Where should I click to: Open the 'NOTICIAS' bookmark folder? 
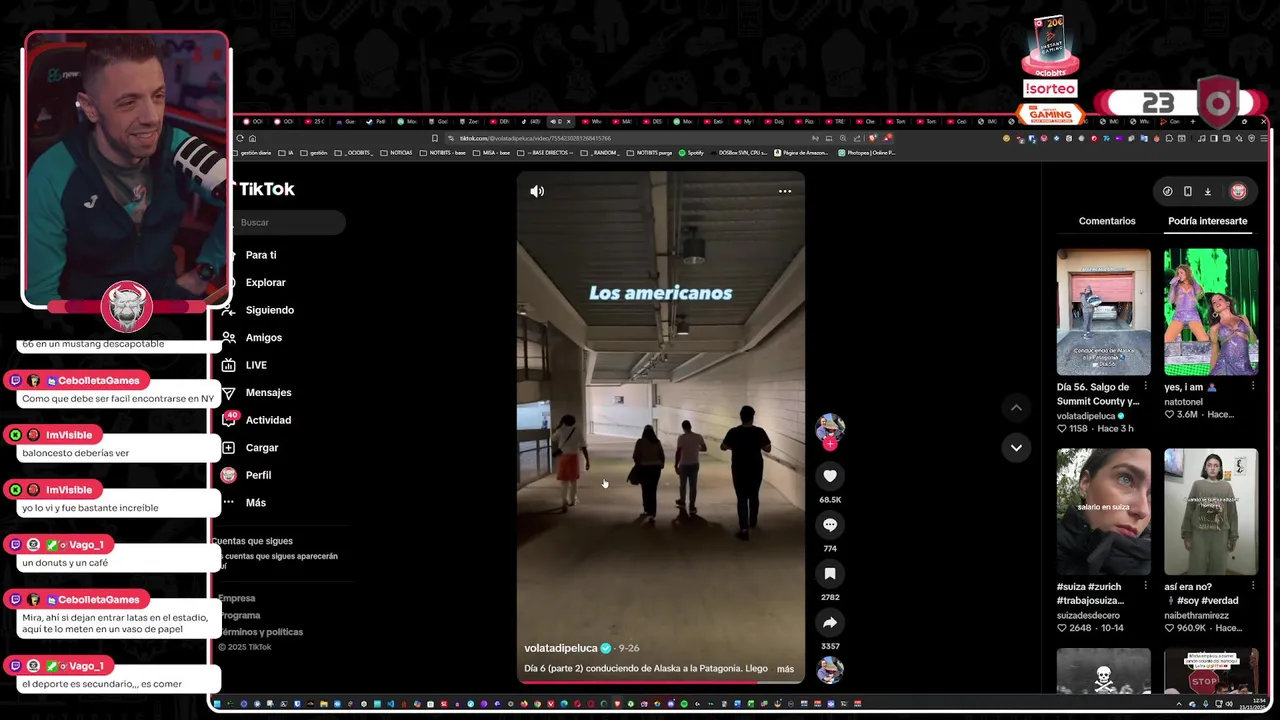pyautogui.click(x=396, y=153)
